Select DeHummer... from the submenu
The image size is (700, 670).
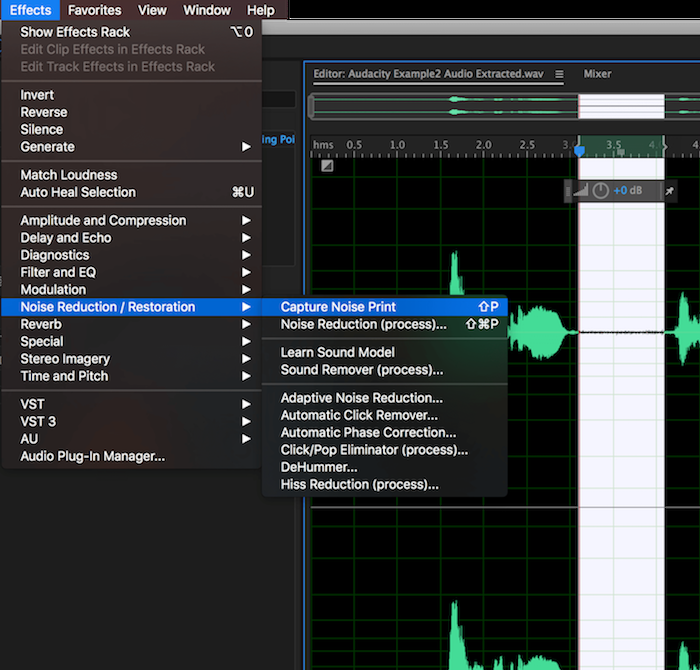tap(318, 467)
